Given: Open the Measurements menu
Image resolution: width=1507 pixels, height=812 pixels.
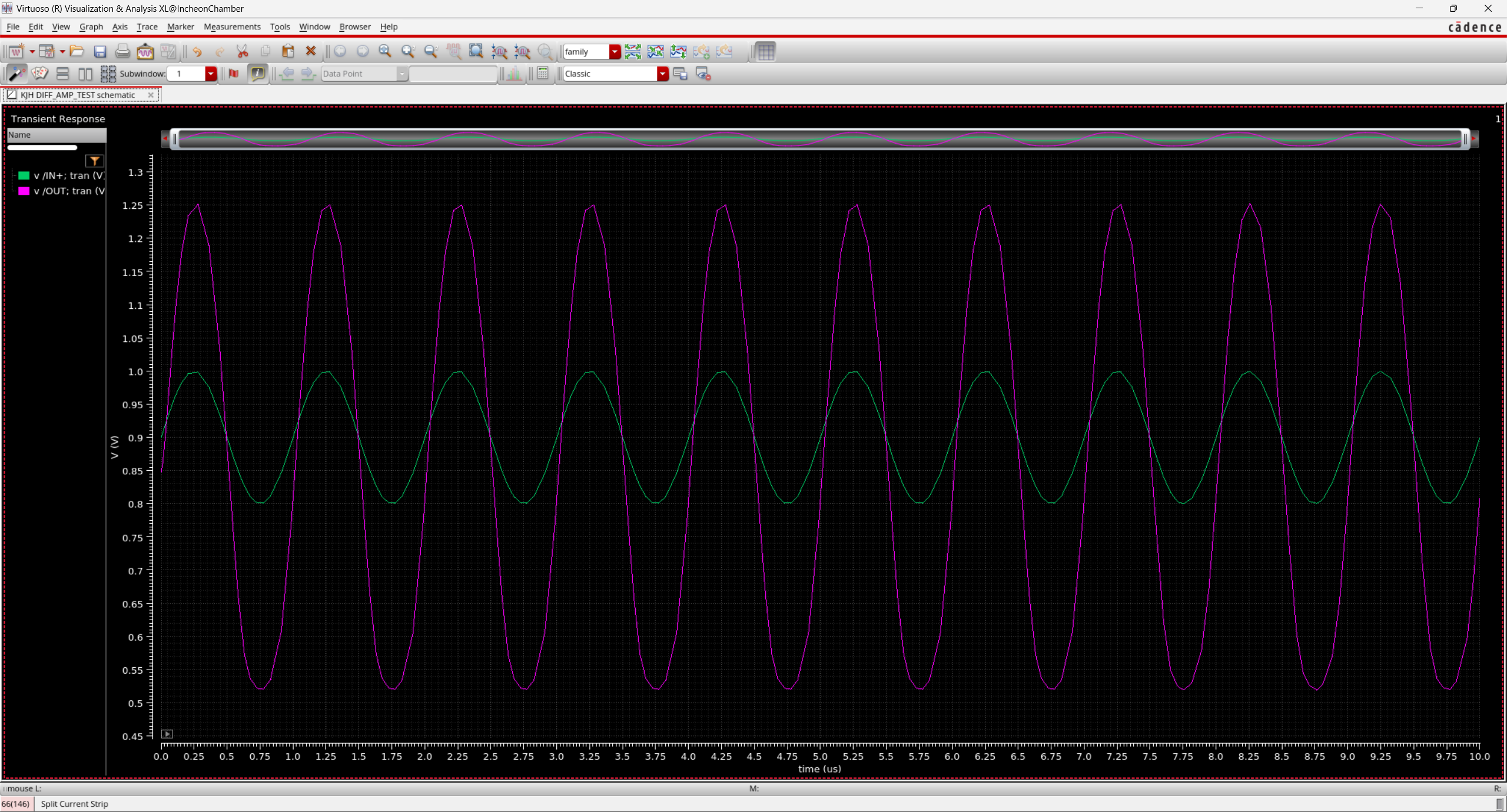Looking at the screenshot, I should pyautogui.click(x=232, y=27).
